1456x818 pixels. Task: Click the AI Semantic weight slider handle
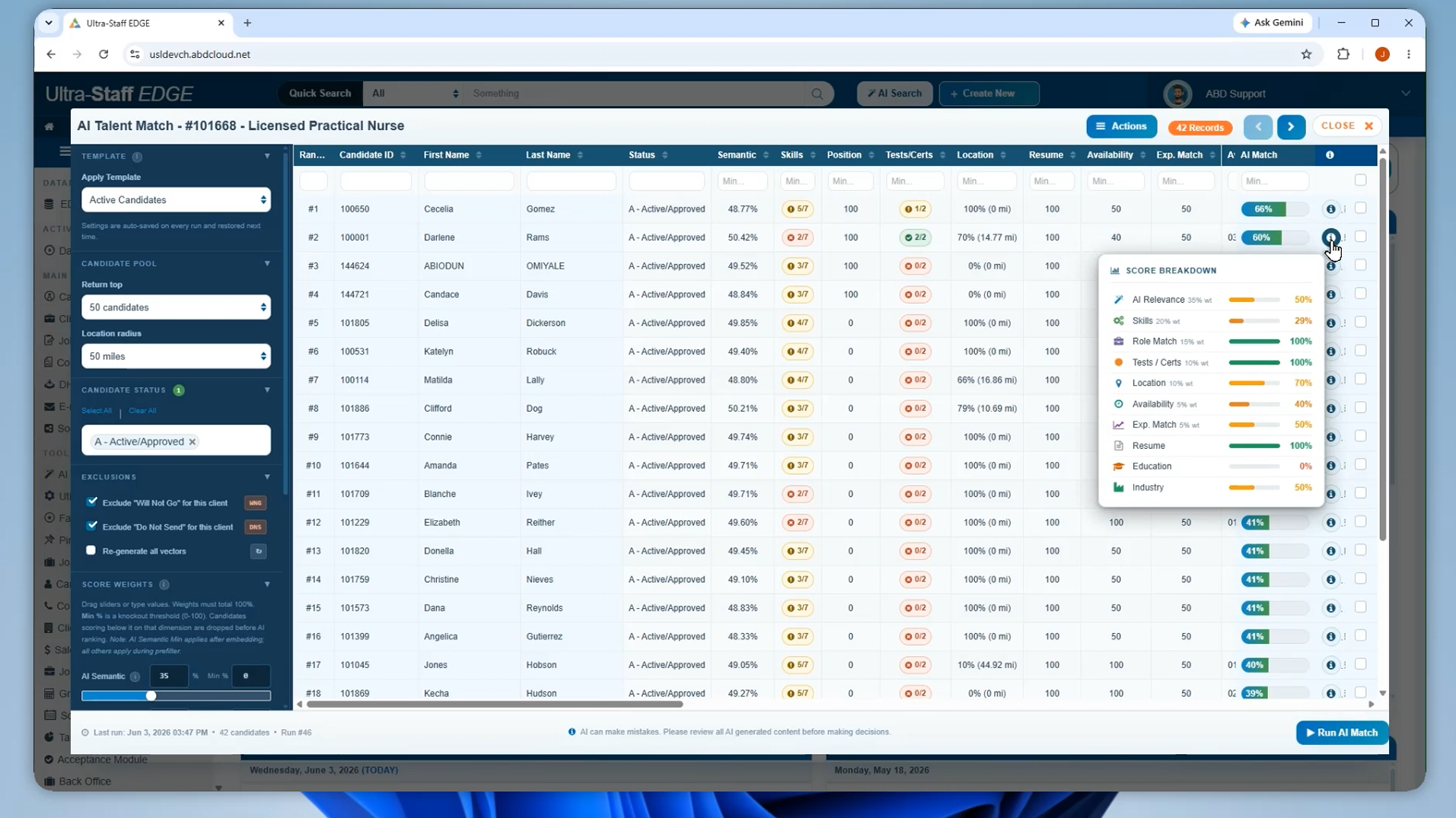pyautogui.click(x=151, y=695)
